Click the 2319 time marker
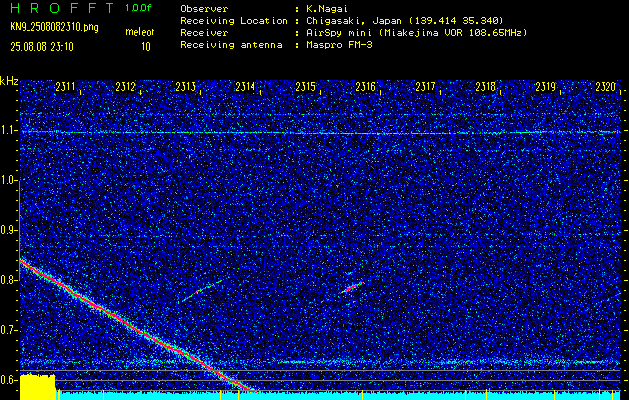629x400 pixels. (x=546, y=87)
